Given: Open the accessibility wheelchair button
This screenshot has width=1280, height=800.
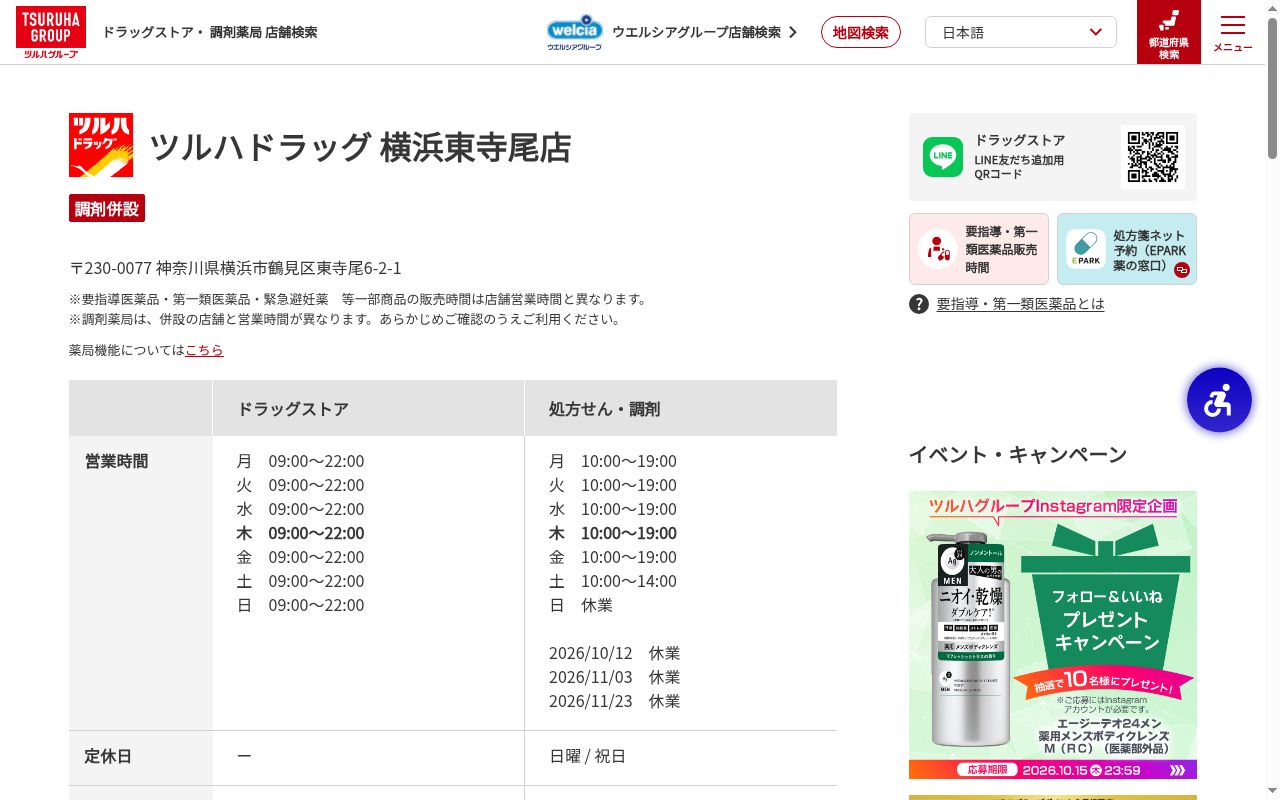Looking at the screenshot, I should coord(1219,400).
